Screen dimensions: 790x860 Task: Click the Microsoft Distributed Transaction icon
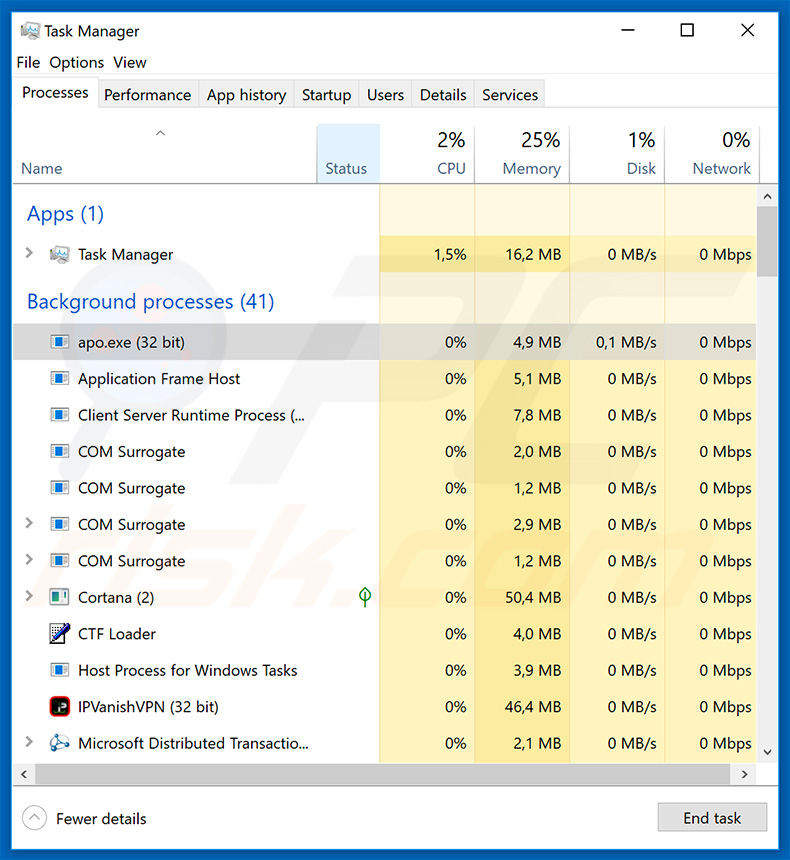coord(59,743)
